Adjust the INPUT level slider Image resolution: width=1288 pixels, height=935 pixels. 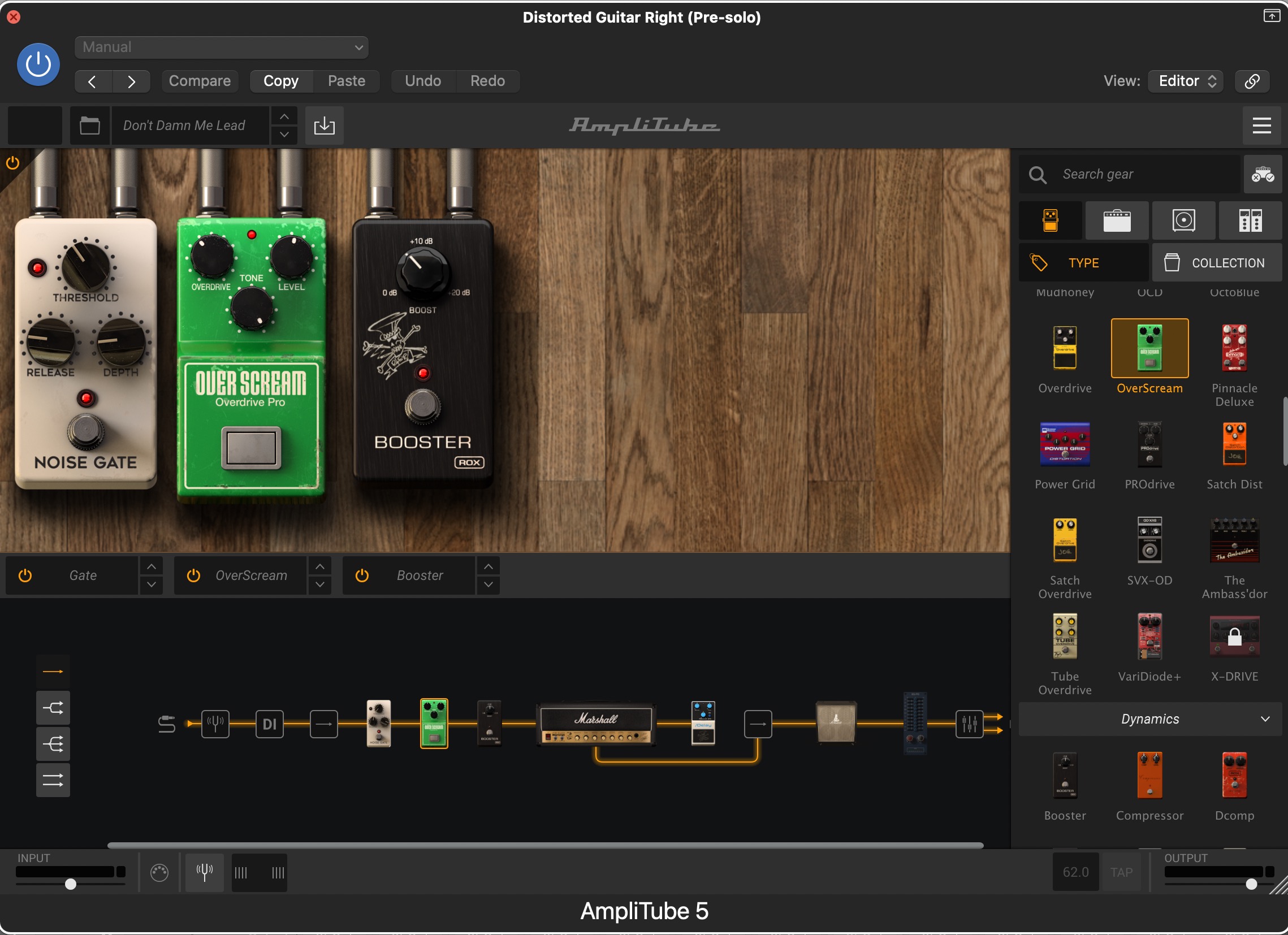click(71, 884)
